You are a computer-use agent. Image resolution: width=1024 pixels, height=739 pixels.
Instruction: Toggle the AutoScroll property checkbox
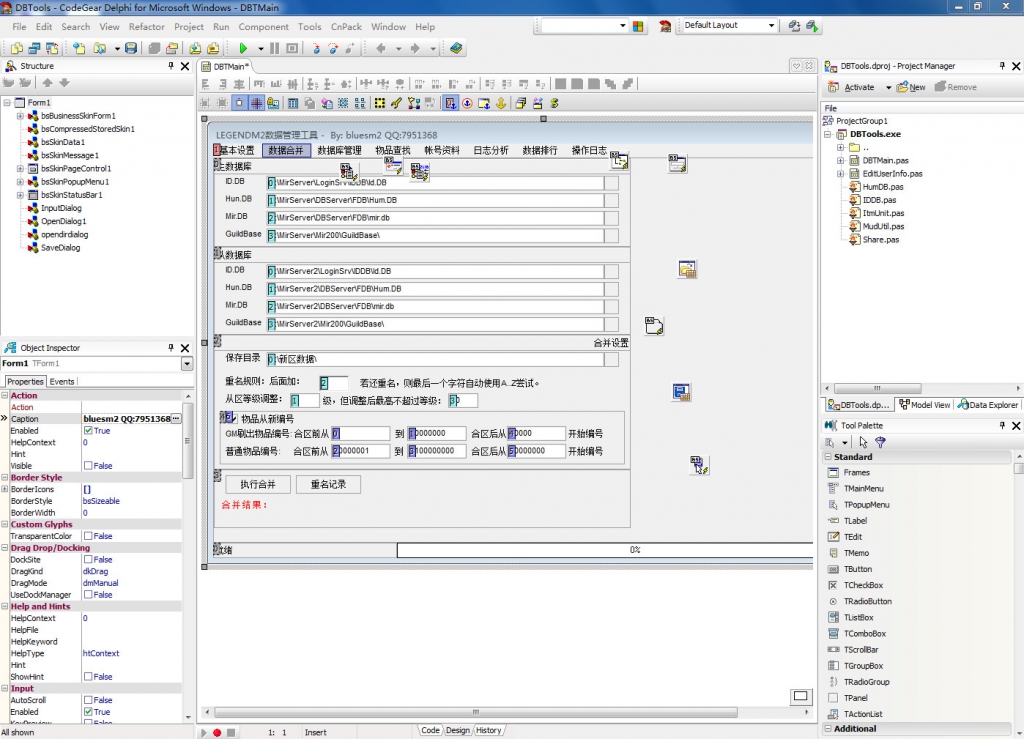coord(88,700)
